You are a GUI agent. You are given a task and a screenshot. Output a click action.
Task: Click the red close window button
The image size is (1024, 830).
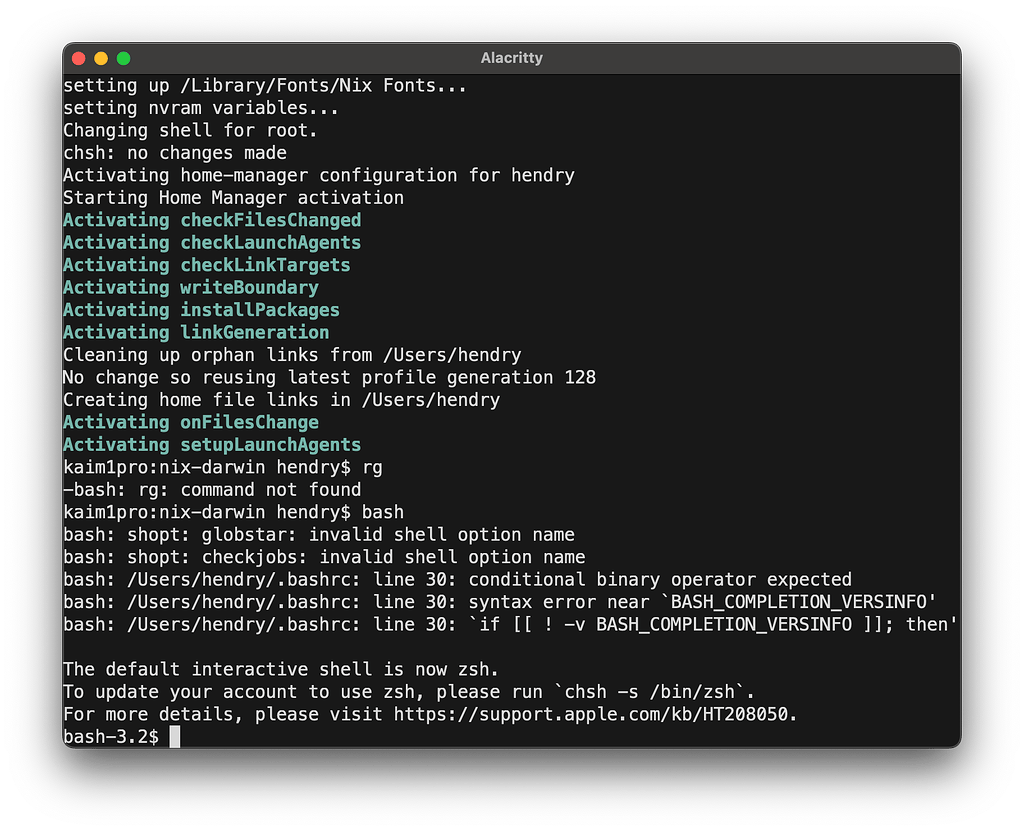78,58
